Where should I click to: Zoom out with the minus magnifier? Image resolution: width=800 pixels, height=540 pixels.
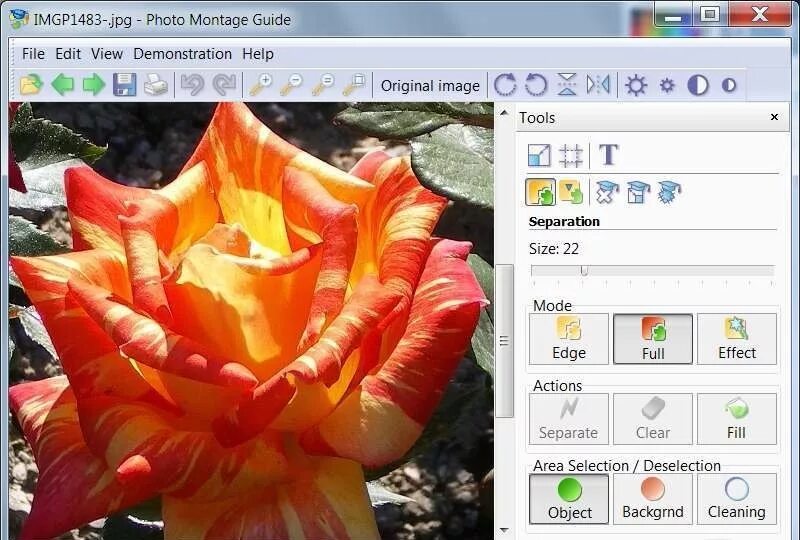[x=292, y=85]
